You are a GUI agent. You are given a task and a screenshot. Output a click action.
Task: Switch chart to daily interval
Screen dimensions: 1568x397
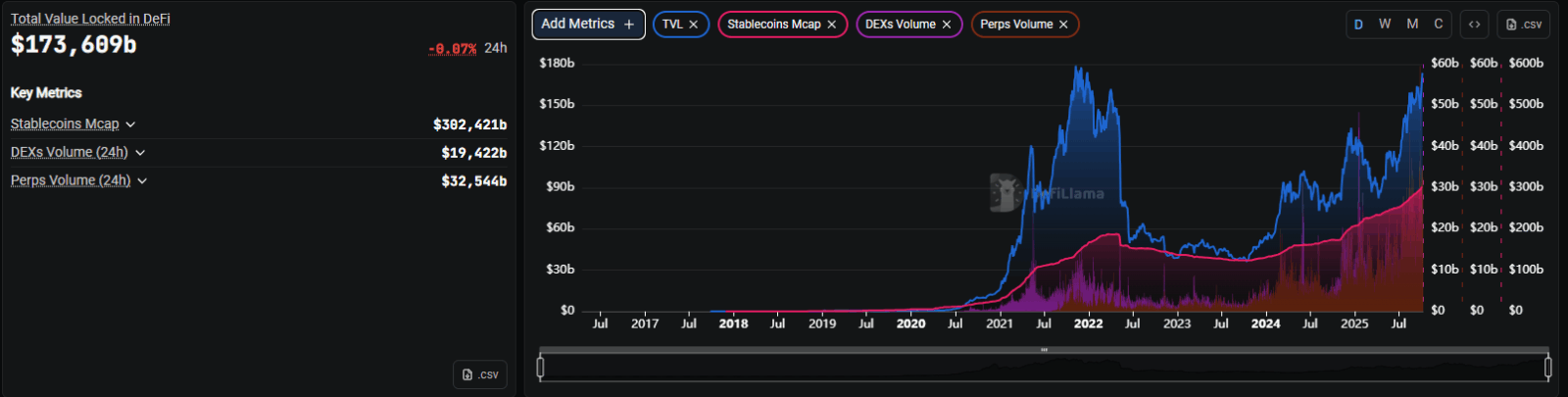click(x=1358, y=25)
